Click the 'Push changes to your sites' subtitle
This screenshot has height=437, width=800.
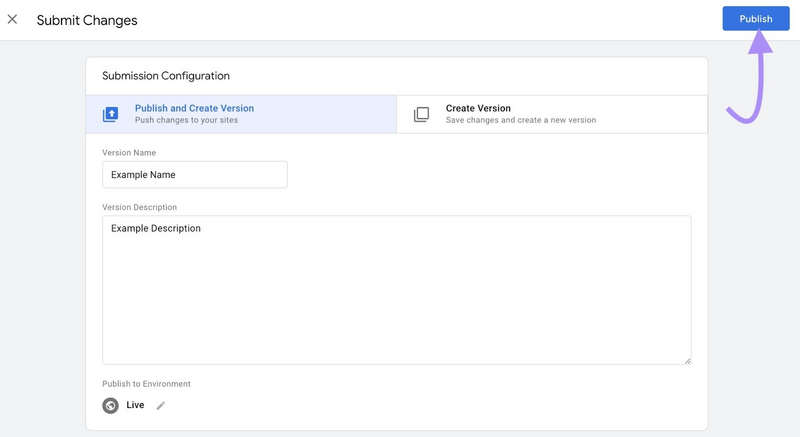[186, 120]
